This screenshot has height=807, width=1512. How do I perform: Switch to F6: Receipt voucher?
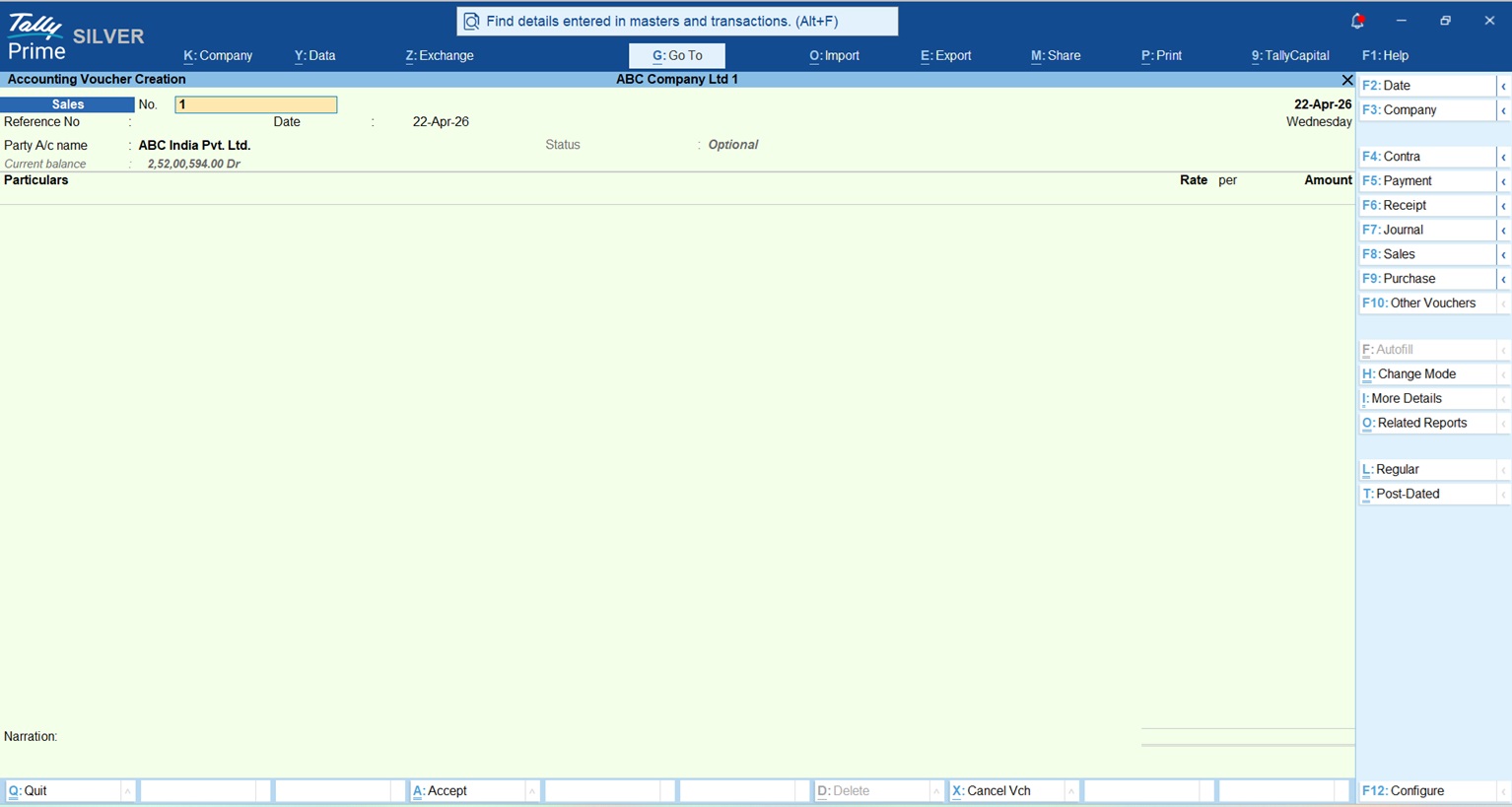pyautogui.click(x=1427, y=206)
